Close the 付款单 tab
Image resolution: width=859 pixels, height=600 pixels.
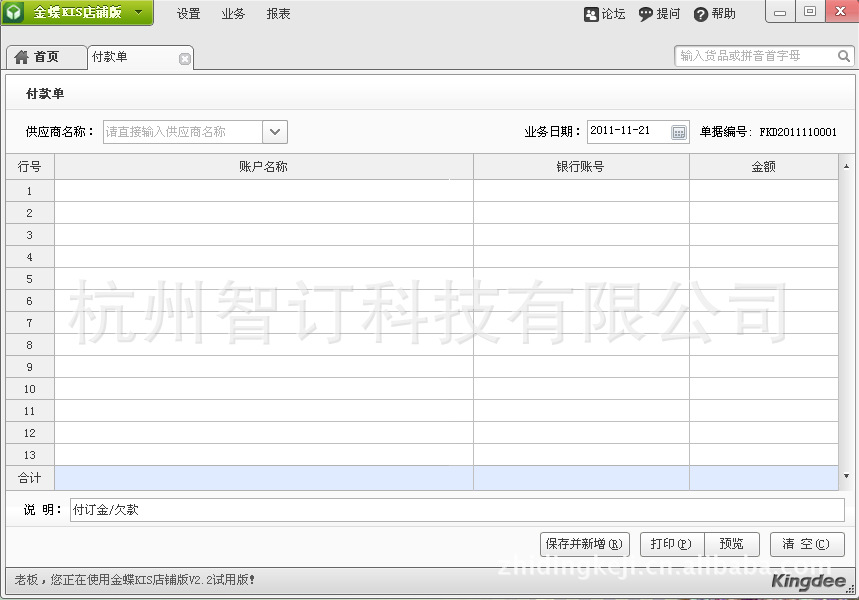pyautogui.click(x=184, y=59)
